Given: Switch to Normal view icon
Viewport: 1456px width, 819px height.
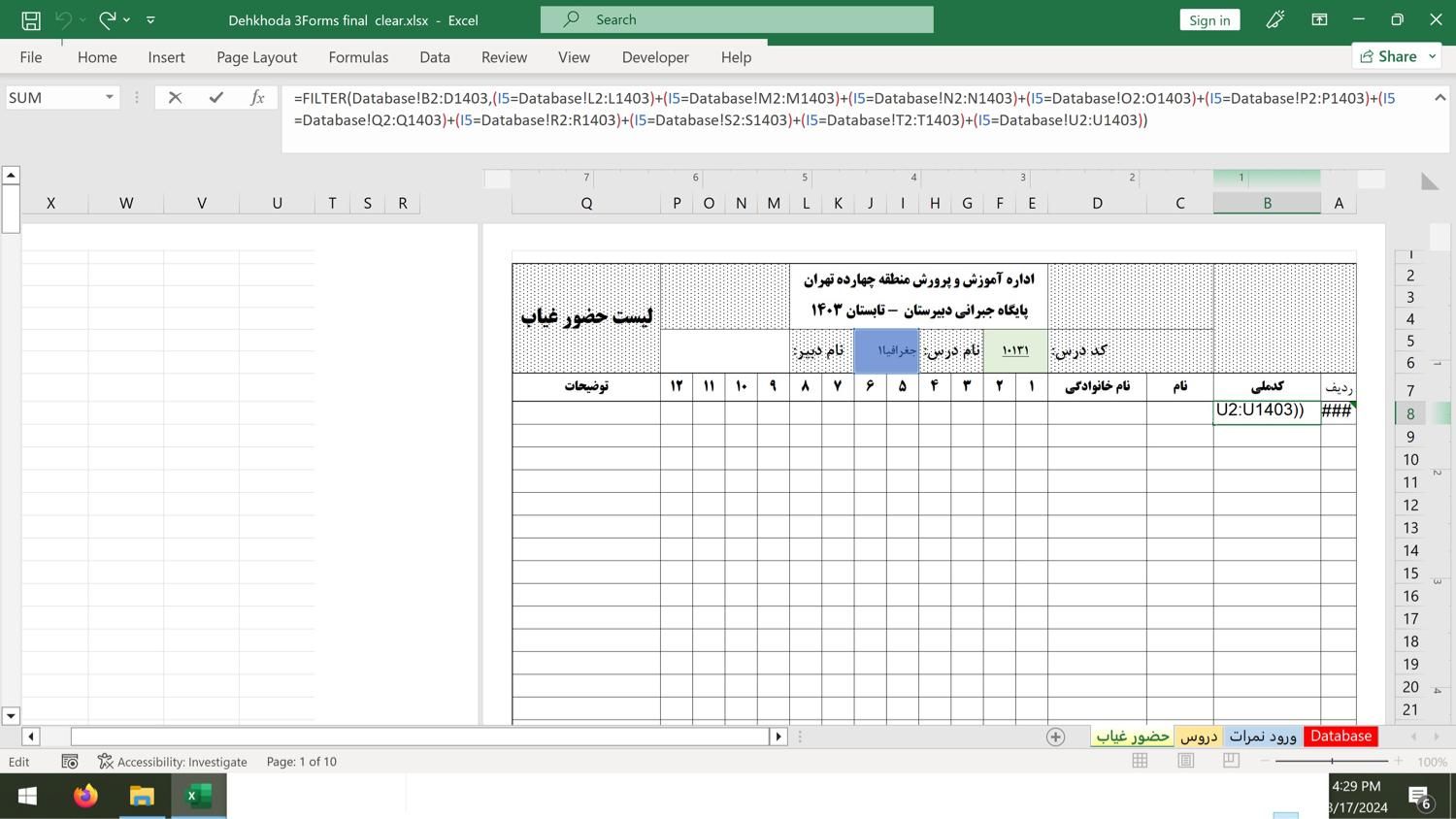Looking at the screenshot, I should coord(1140,761).
